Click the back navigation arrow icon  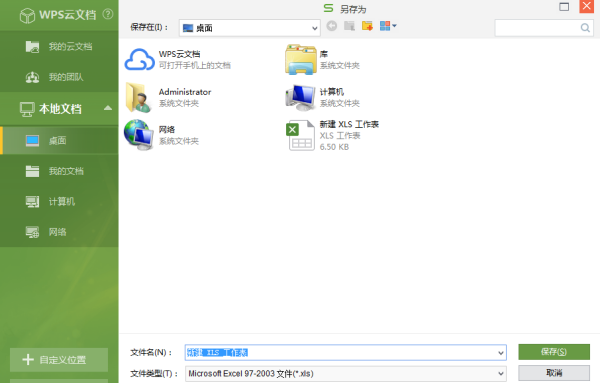[x=332, y=26]
